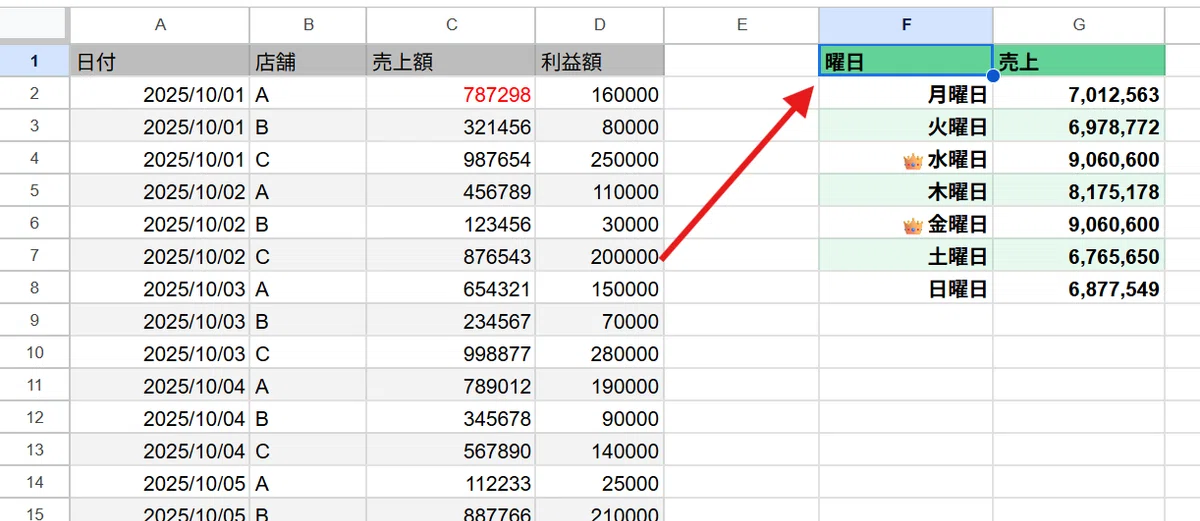Screen dimensions: 1200x521
Task: Select the sales cell 789012
Action: (451, 387)
